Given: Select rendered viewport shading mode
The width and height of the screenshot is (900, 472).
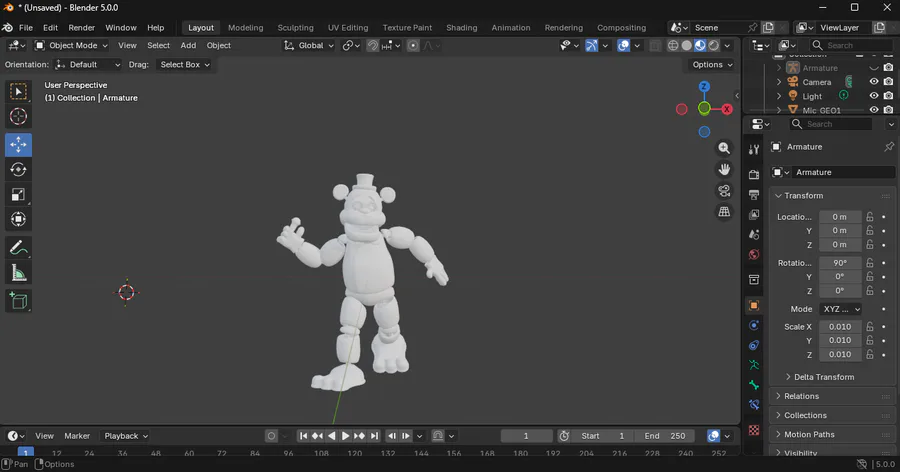Looking at the screenshot, I should tap(713, 45).
